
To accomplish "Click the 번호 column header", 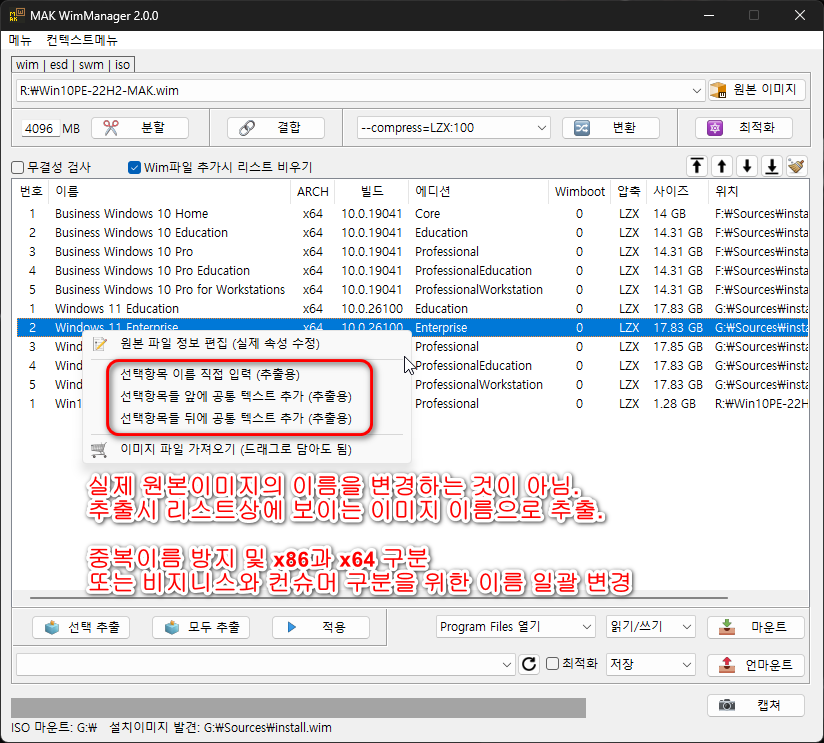I will coord(31,192).
